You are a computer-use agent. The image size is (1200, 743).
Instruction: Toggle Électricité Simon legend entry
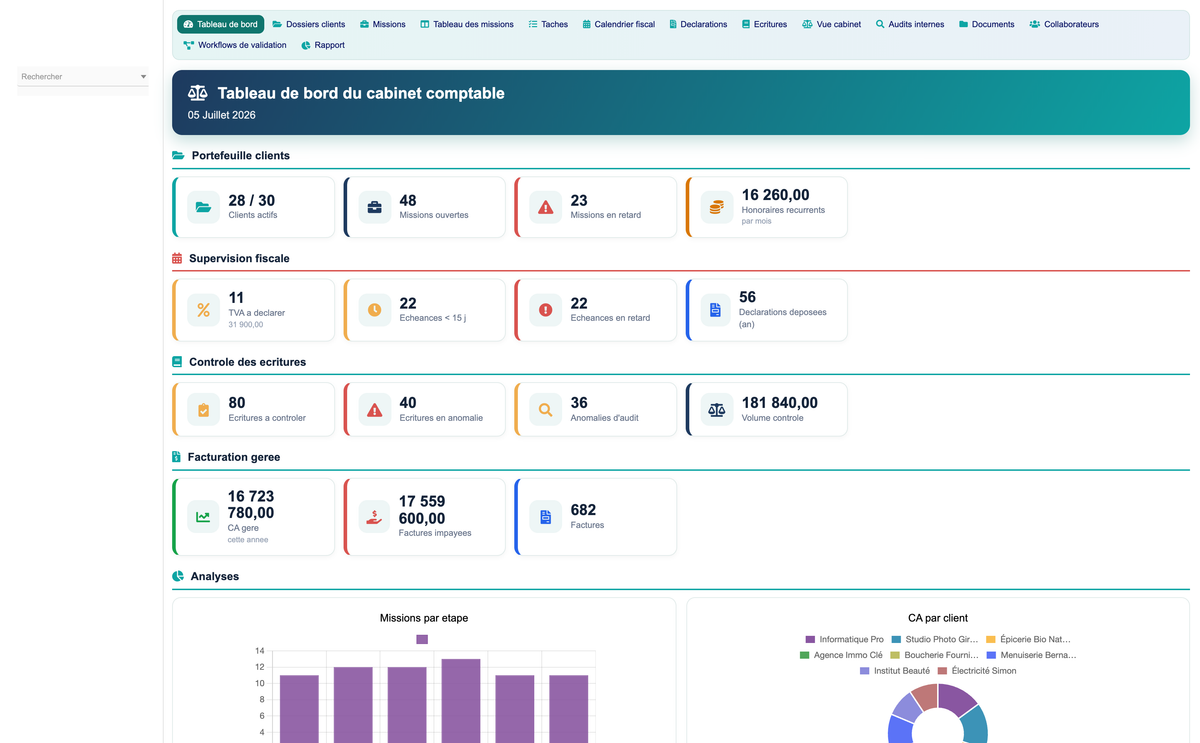pyautogui.click(x=976, y=671)
